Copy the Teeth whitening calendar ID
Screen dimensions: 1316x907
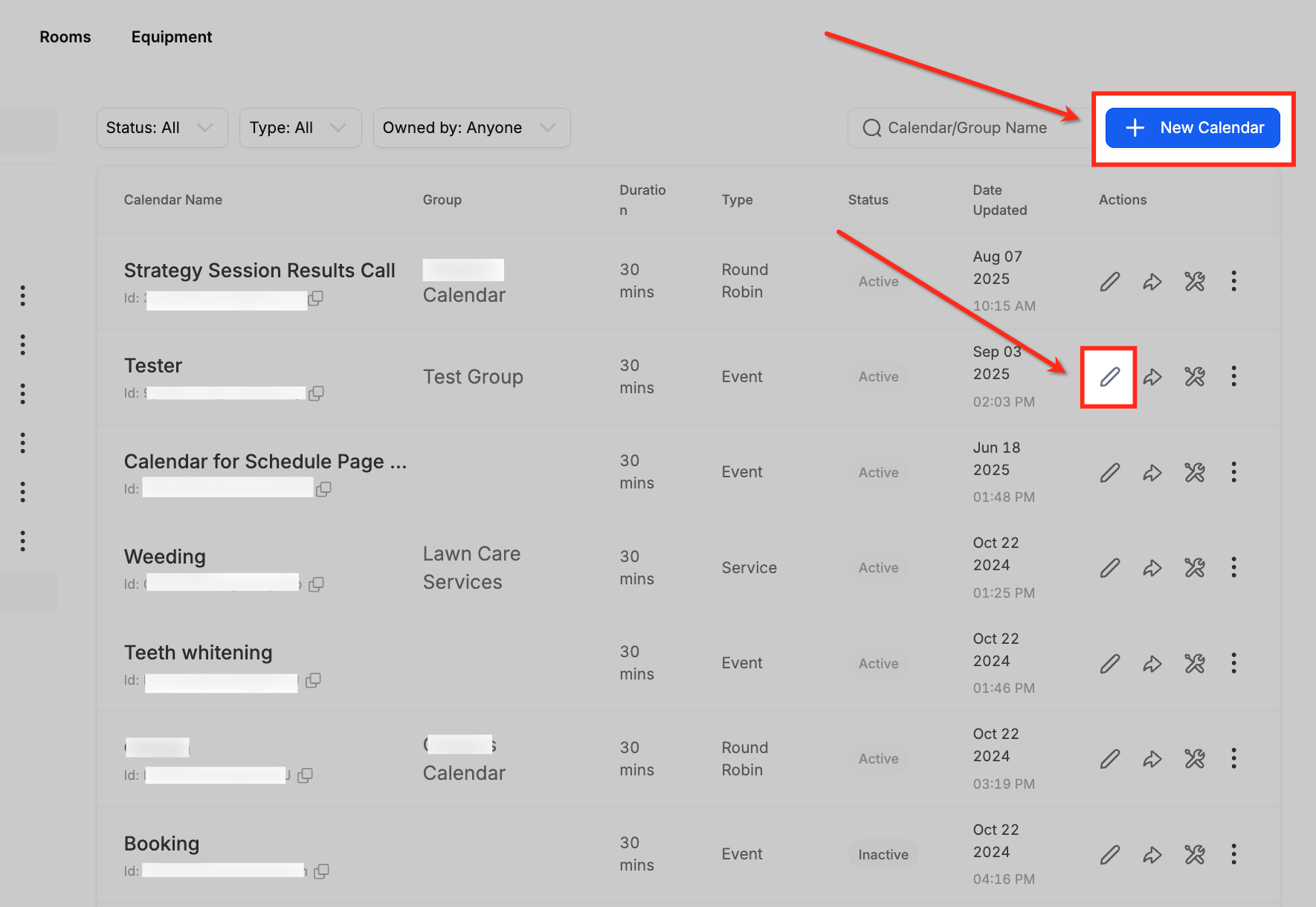313,680
